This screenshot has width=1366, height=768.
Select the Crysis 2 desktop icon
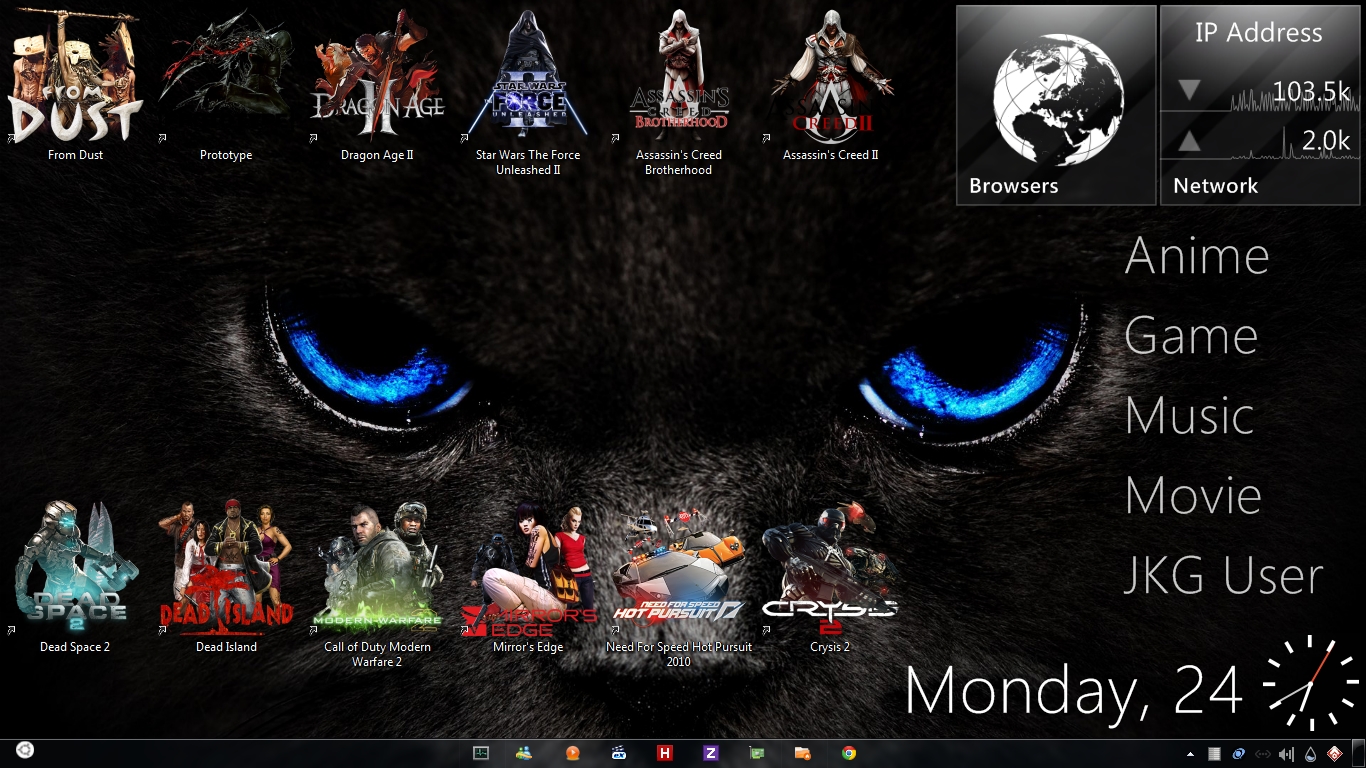830,578
